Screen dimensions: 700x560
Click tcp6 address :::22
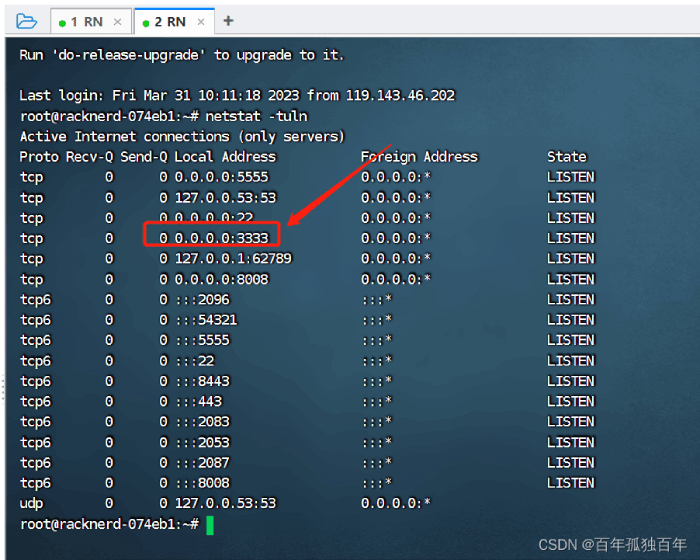point(195,360)
